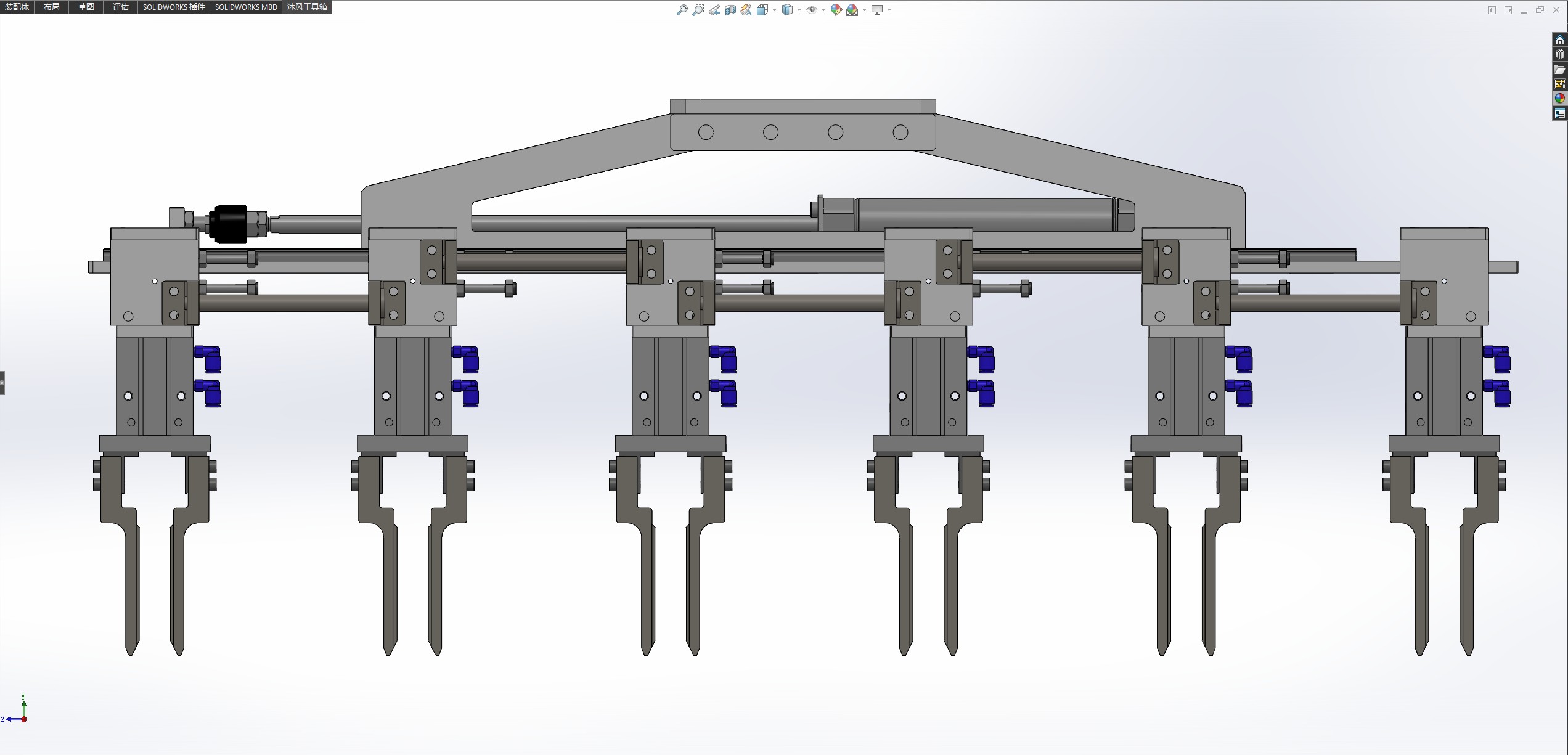This screenshot has height=755, width=1568.
Task: Expand the Apply Scene dropdown arrow
Action: [864, 10]
